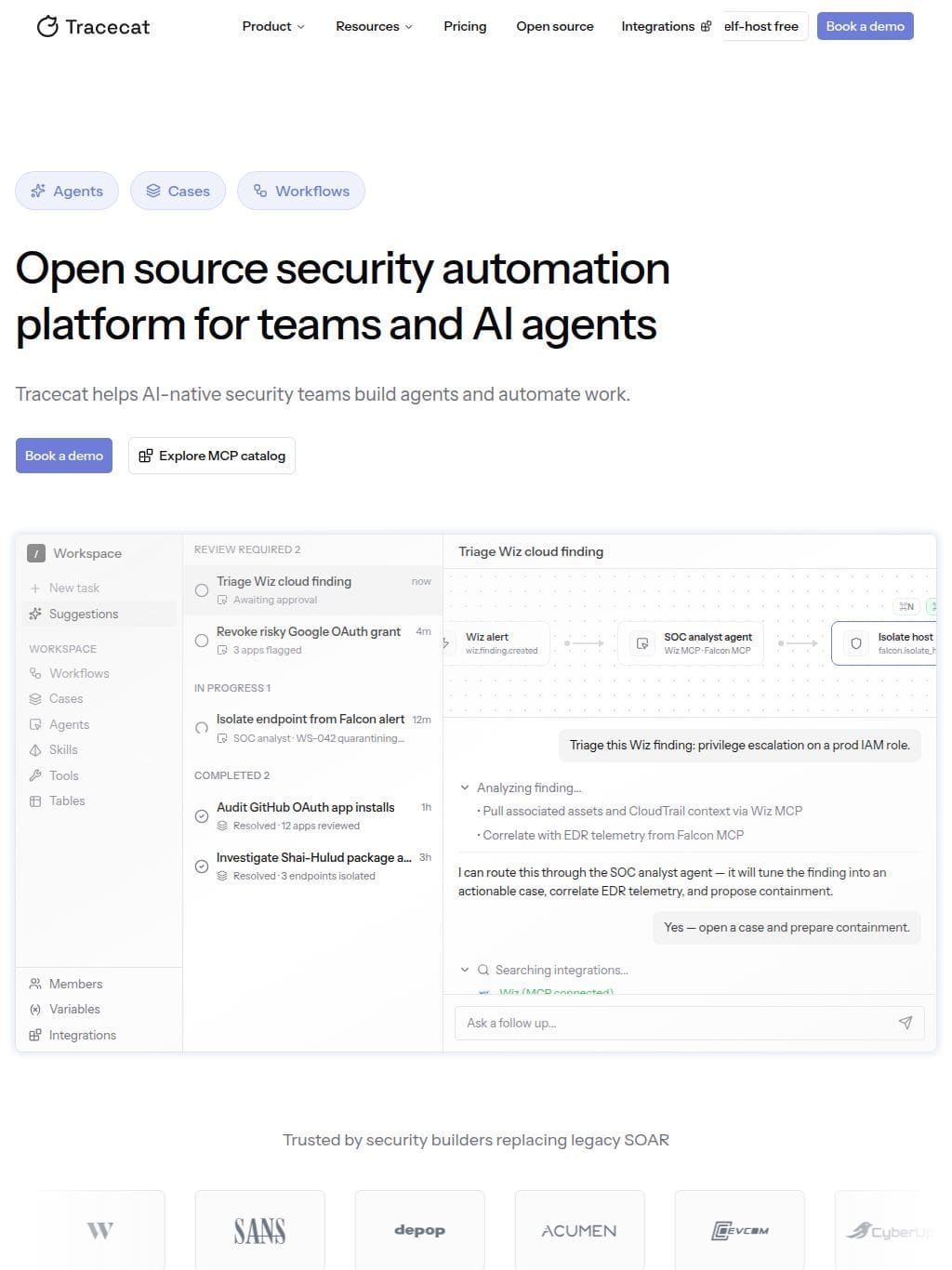Click the Self-host free button
This screenshot has width=952, height=1270.
pyautogui.click(x=765, y=26)
